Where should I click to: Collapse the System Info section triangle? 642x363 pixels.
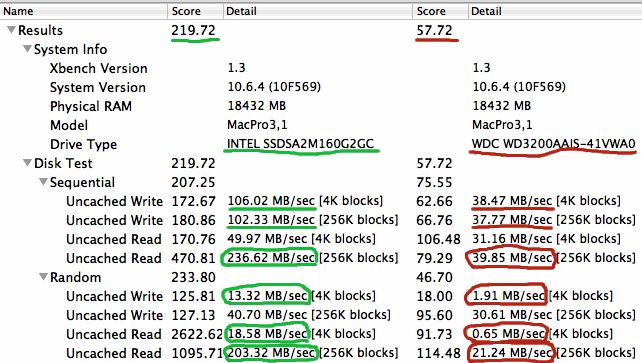[27, 49]
